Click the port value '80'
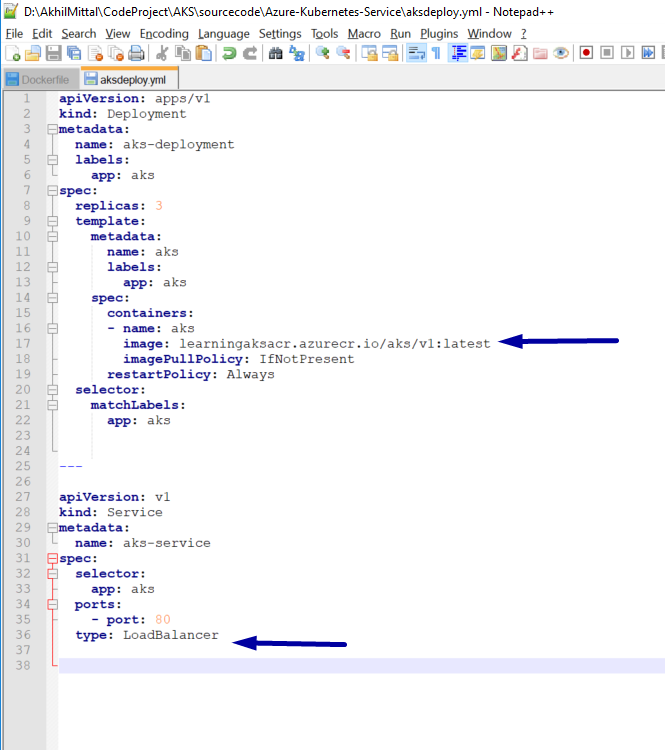This screenshot has width=665, height=750. (x=163, y=619)
